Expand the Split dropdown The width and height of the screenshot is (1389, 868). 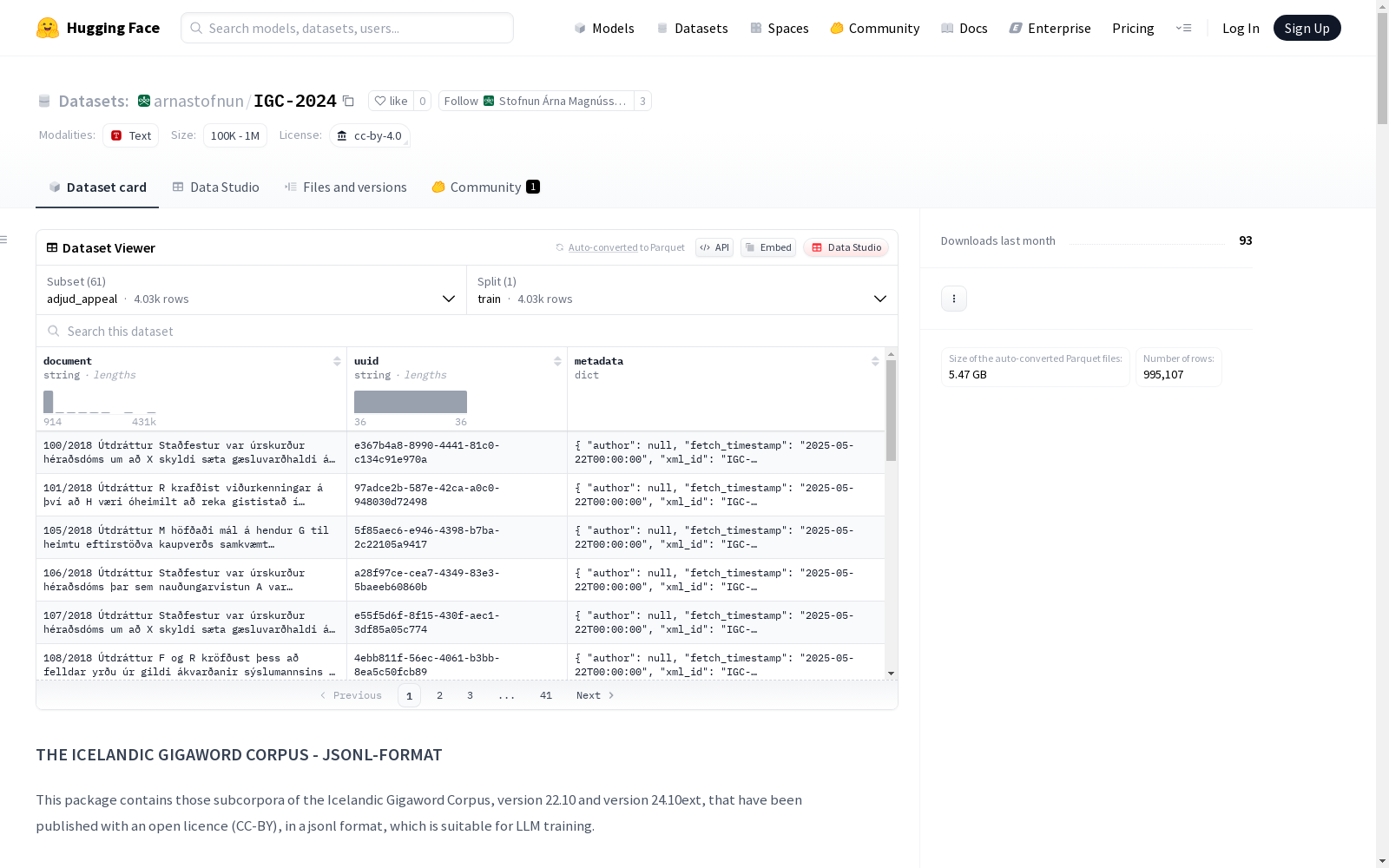point(682,290)
